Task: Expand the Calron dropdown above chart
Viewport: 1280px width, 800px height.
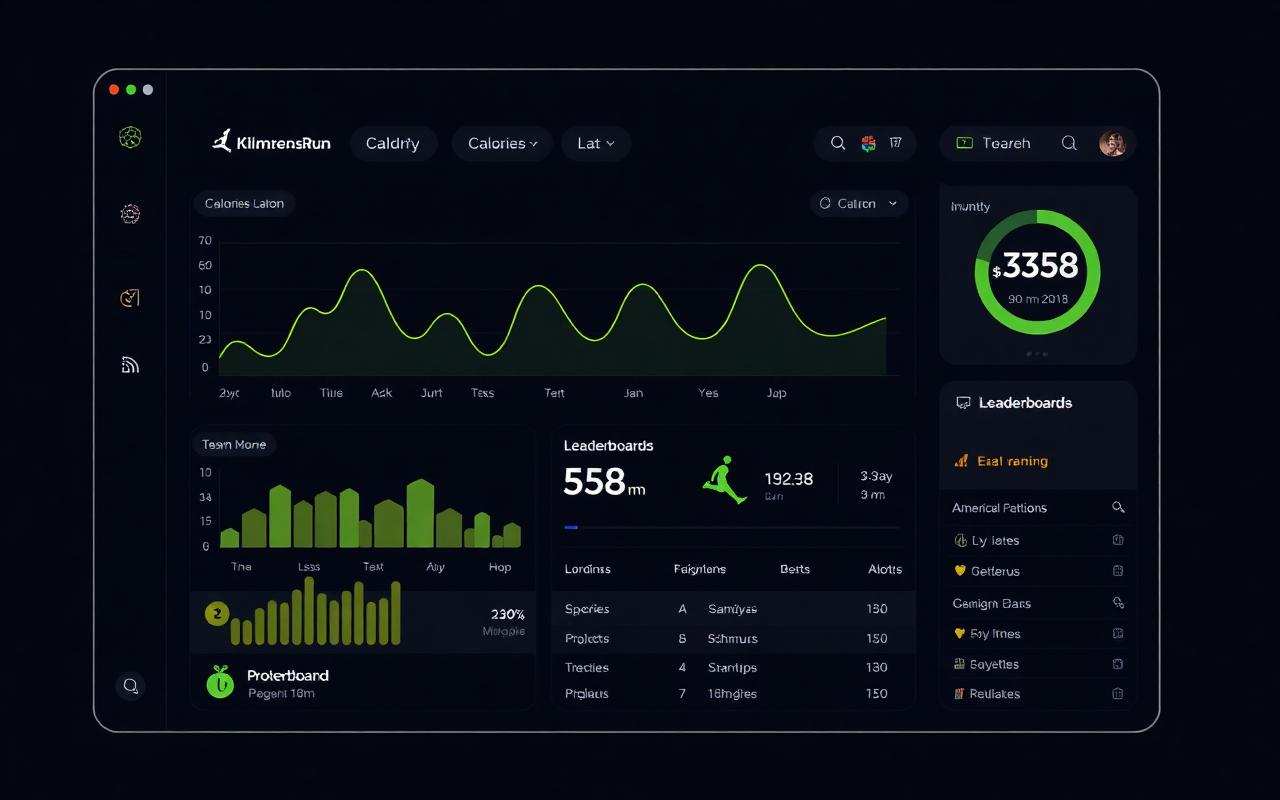Action: click(858, 203)
